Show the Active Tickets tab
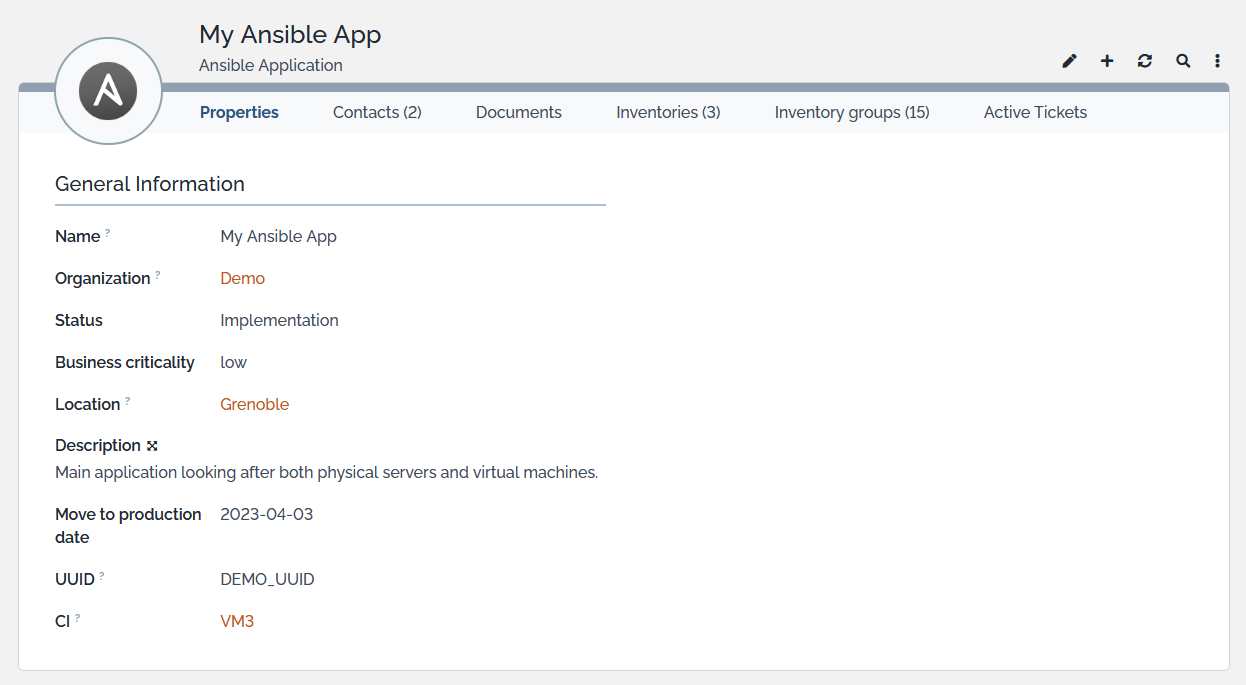The height and width of the screenshot is (685, 1246). (x=1035, y=112)
